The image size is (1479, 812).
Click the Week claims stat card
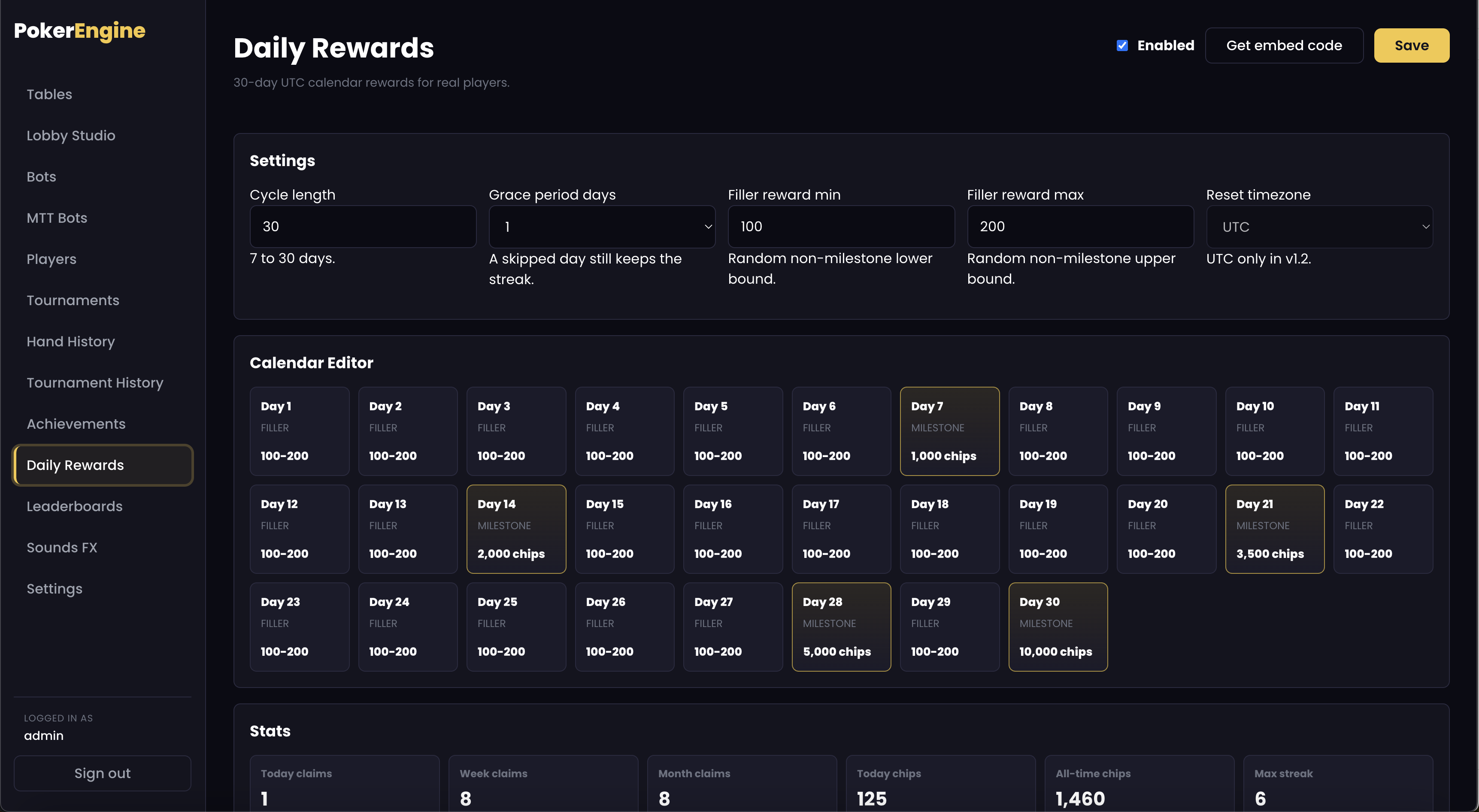click(543, 783)
